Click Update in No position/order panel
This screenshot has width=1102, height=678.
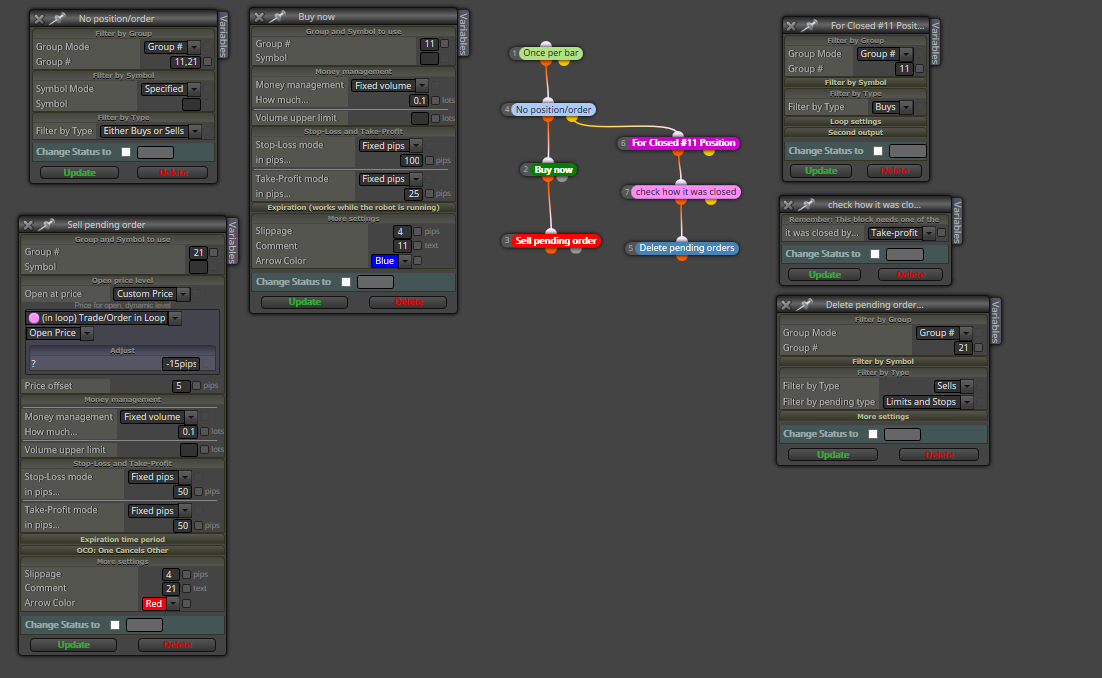79,172
